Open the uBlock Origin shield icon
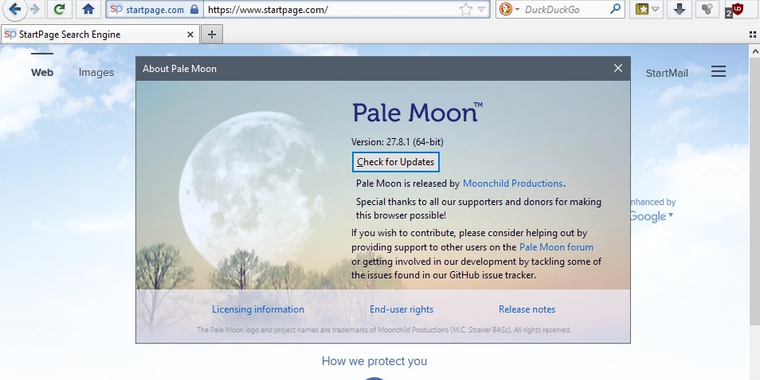The image size is (760, 380). tap(735, 10)
